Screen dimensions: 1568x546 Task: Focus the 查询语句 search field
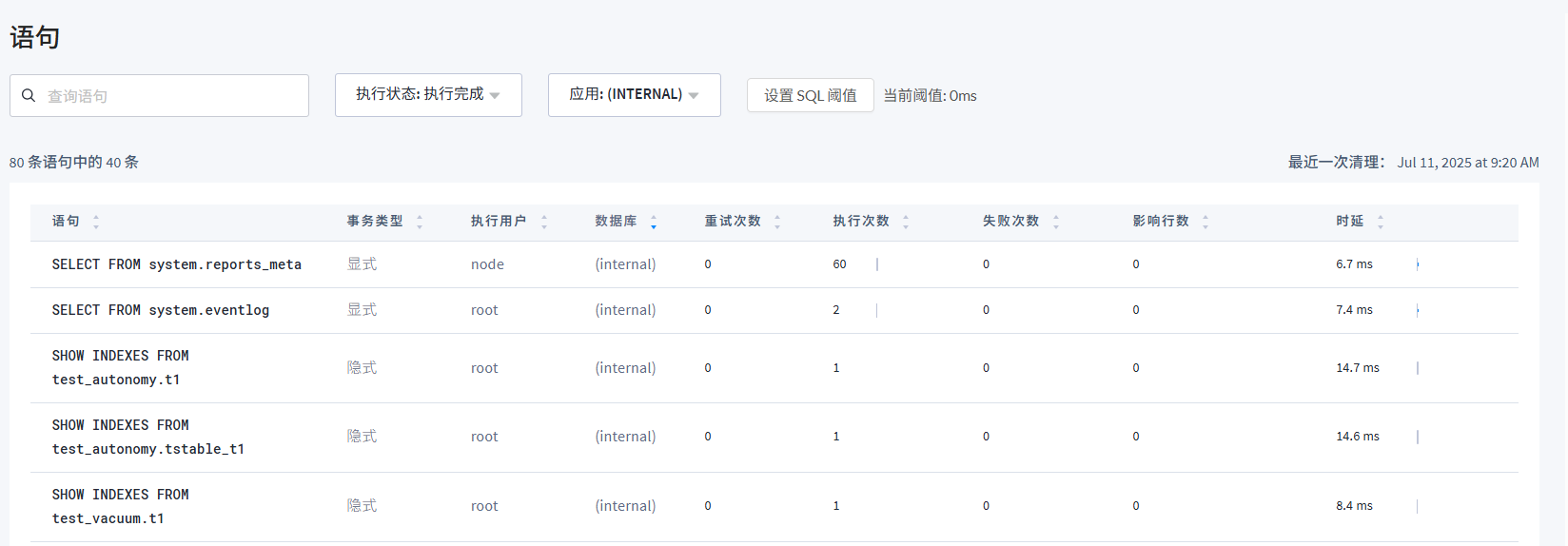(171, 96)
